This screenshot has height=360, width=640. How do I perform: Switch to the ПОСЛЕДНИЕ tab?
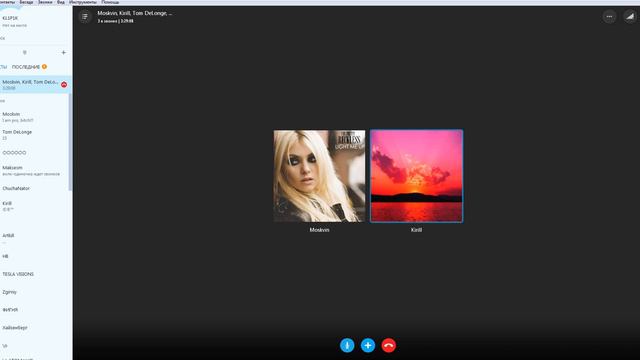(26, 67)
